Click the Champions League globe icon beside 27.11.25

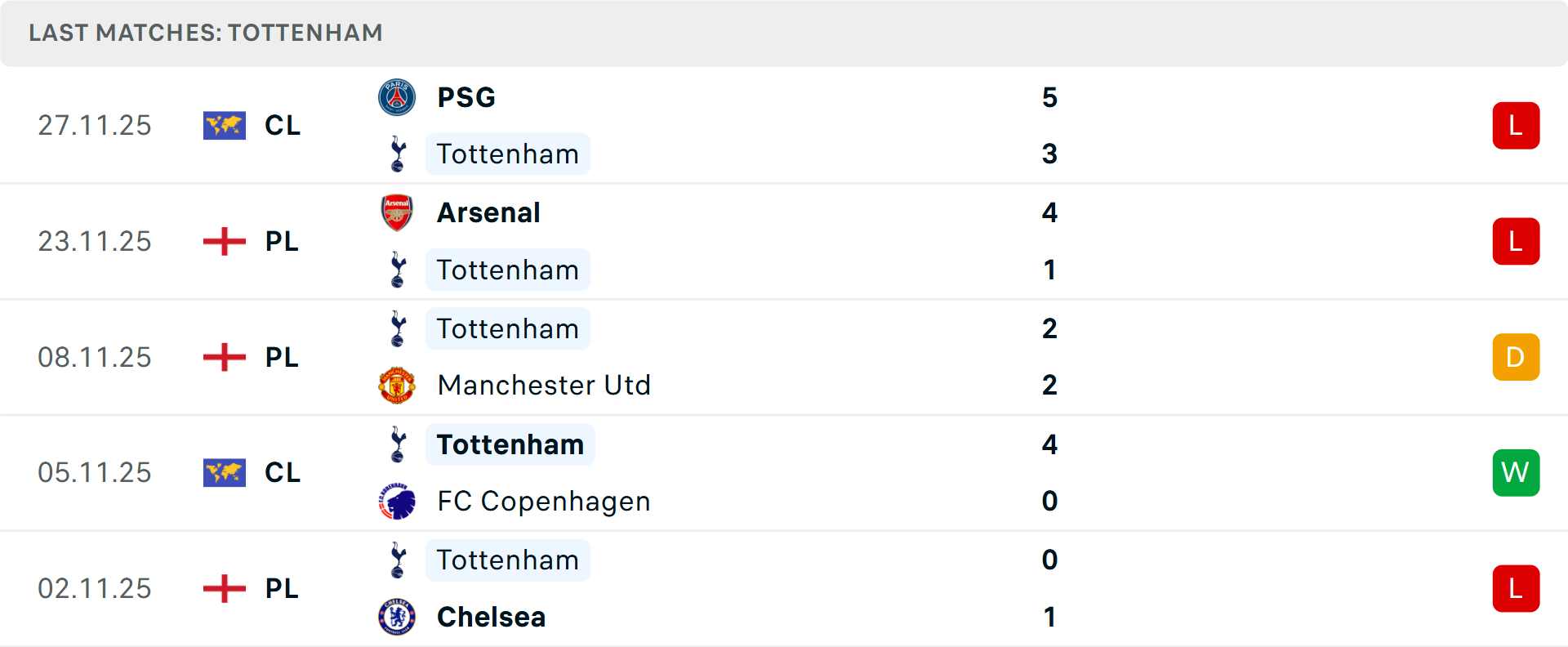point(224,125)
